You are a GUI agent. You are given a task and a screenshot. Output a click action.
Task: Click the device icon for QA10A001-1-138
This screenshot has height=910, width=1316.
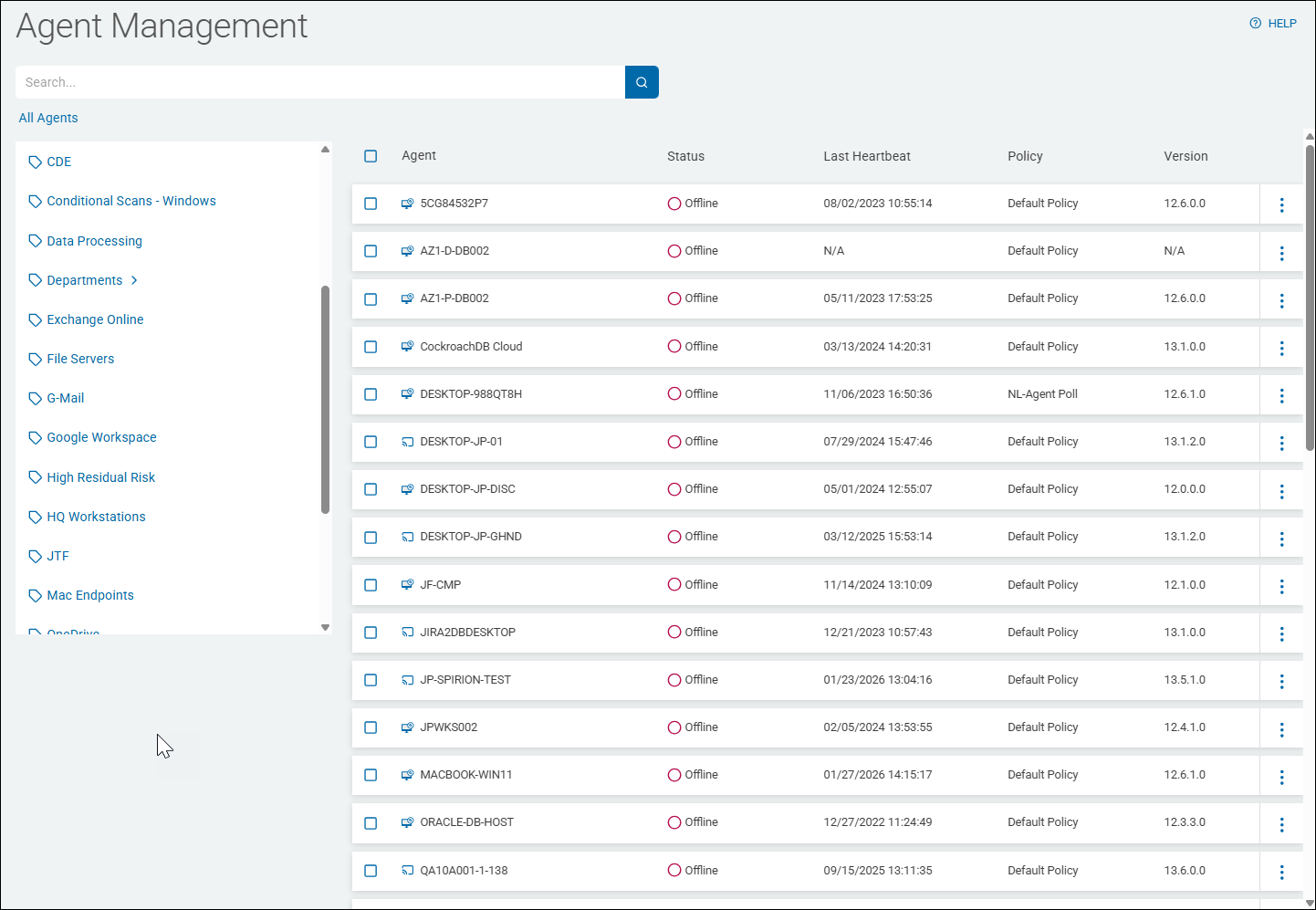coord(408,871)
